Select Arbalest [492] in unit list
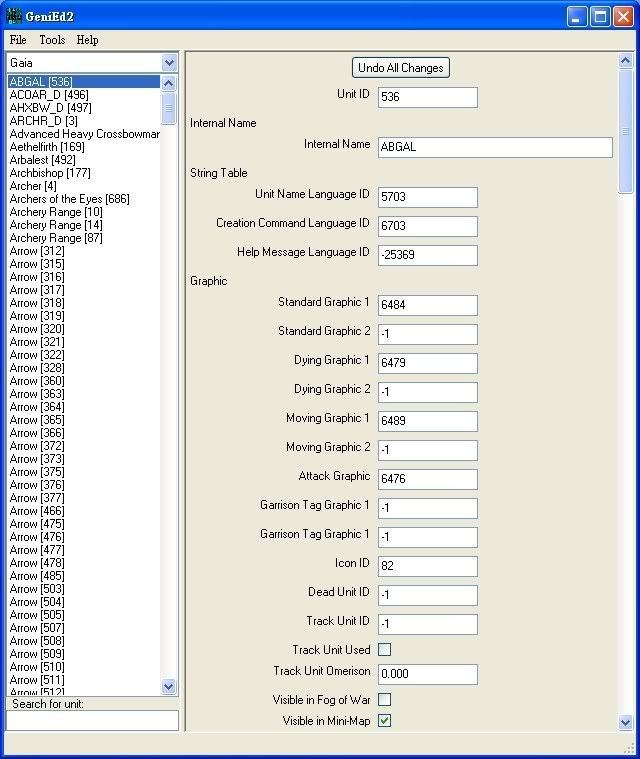Viewport: 640px width, 759px height. tap(84, 160)
